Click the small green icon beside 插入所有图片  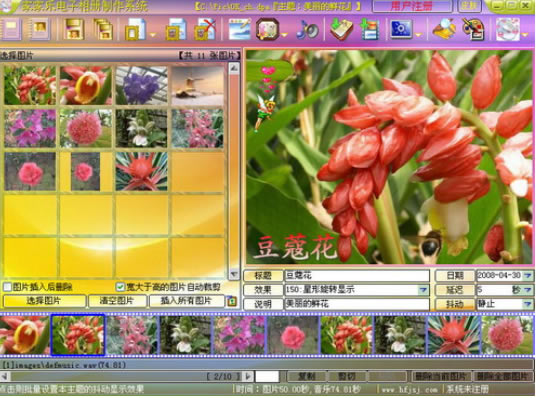pyautogui.click(x=232, y=301)
